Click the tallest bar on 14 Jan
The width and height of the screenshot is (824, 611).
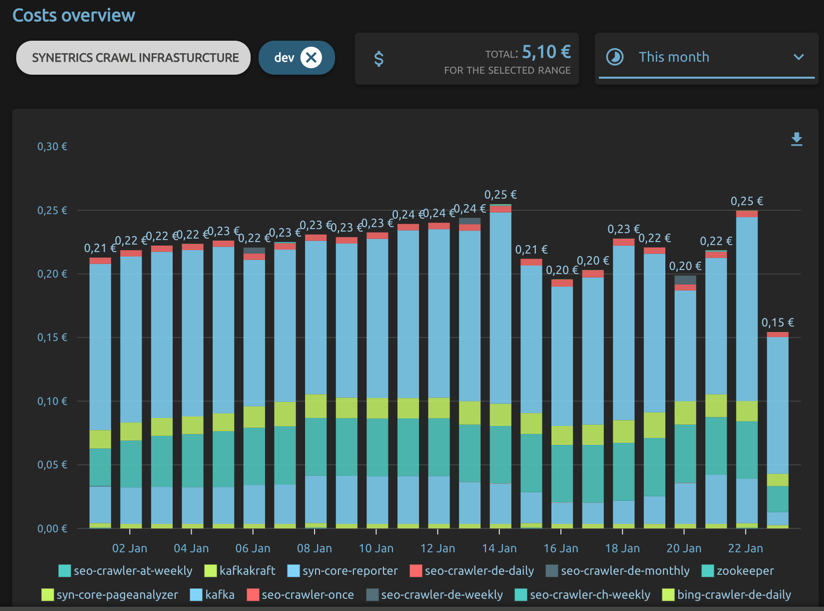click(499, 360)
